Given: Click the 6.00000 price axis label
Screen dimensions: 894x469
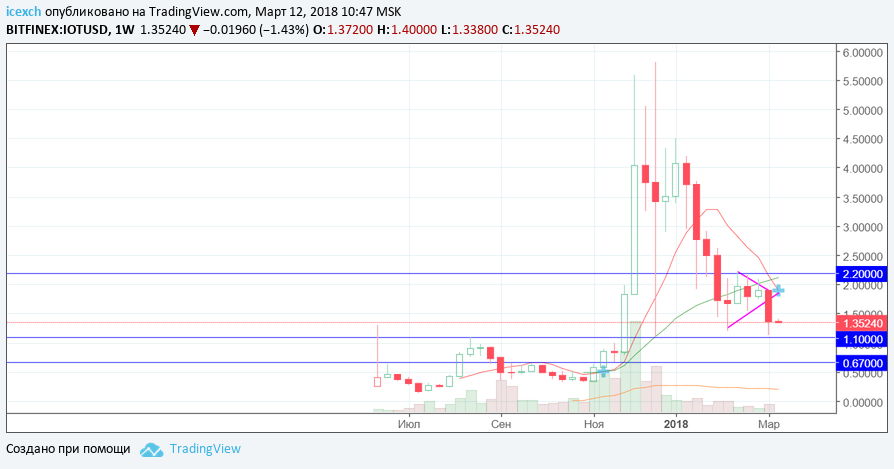Looking at the screenshot, I should pyautogui.click(x=863, y=52).
